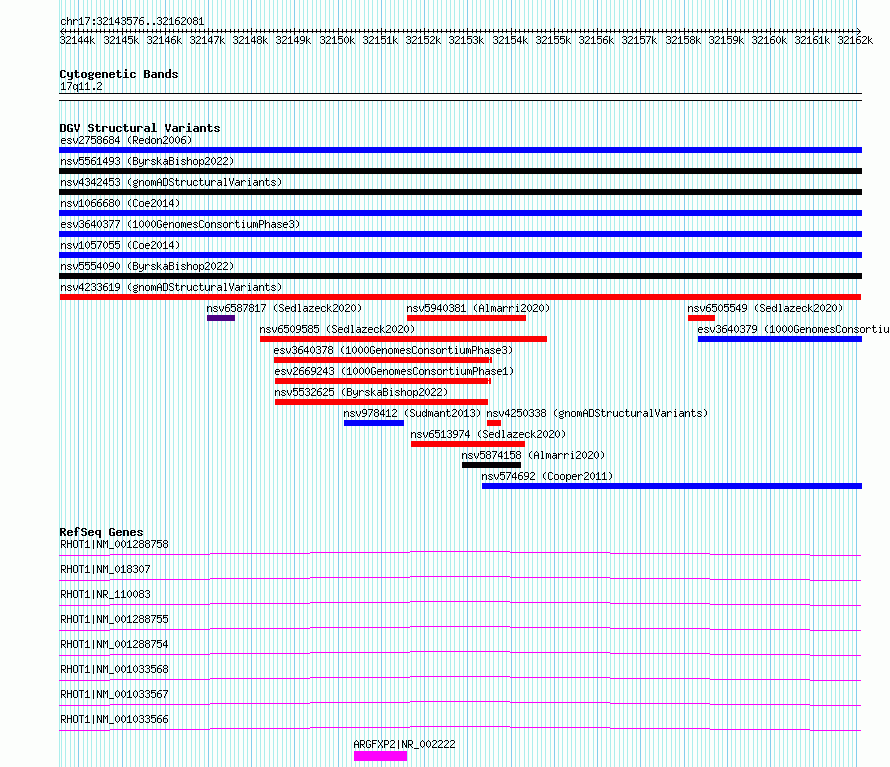The width and height of the screenshot is (890, 767).
Task: Click RHOT1|NR_110083 transcript label
Action: tap(105, 594)
